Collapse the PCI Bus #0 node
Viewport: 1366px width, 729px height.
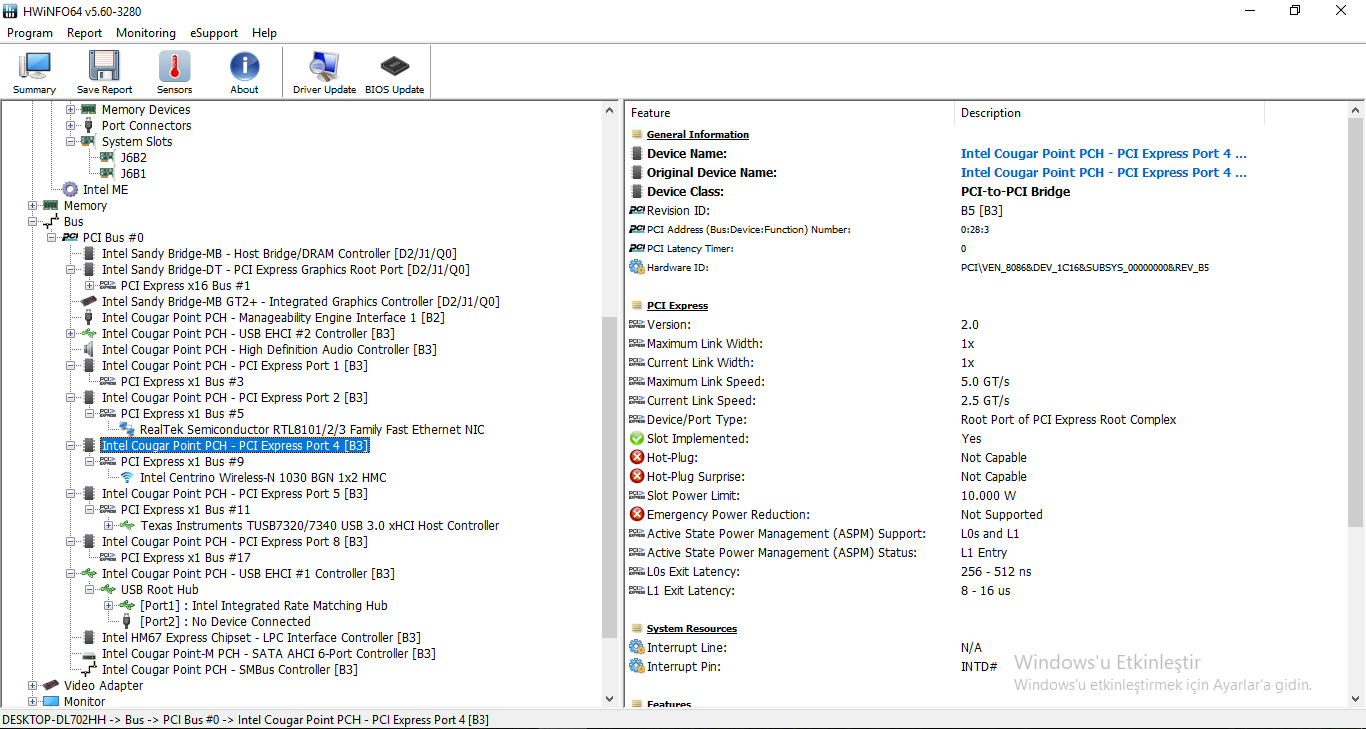tap(52, 237)
